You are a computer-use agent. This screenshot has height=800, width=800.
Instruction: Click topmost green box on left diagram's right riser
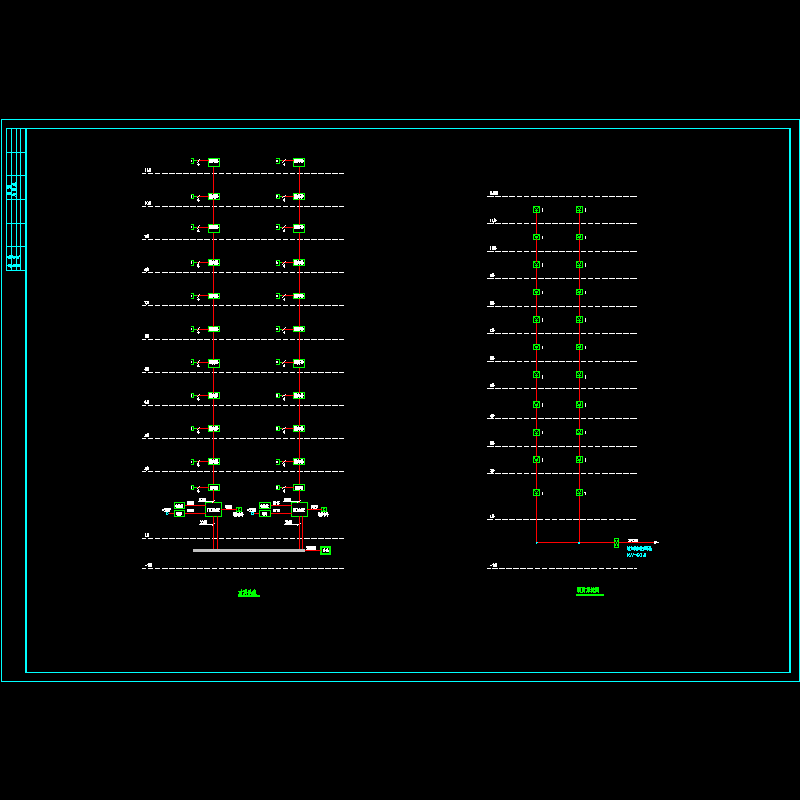click(x=299, y=162)
